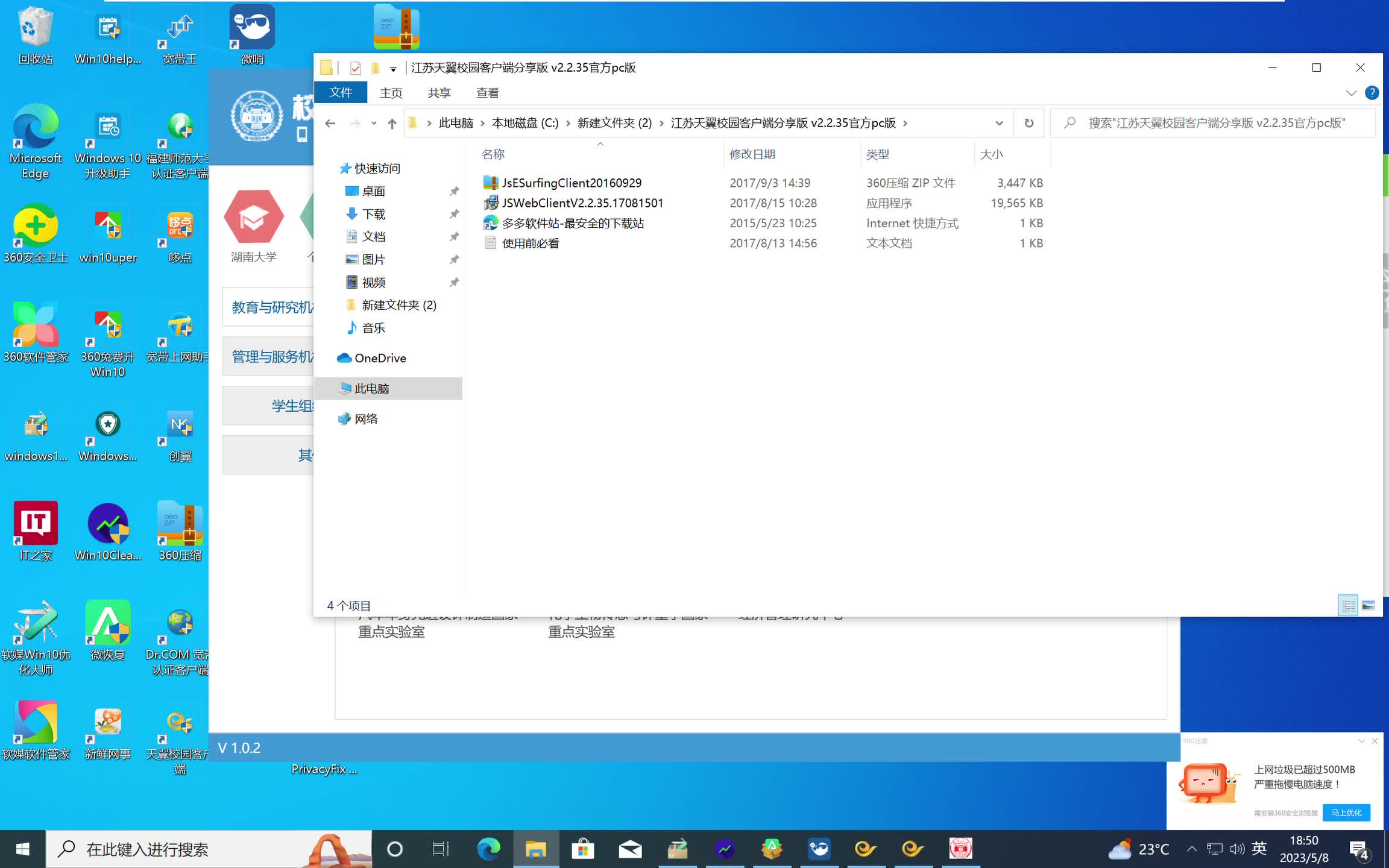Open Task View on taskbar
Image resolution: width=1389 pixels, height=868 pixels.
441,849
